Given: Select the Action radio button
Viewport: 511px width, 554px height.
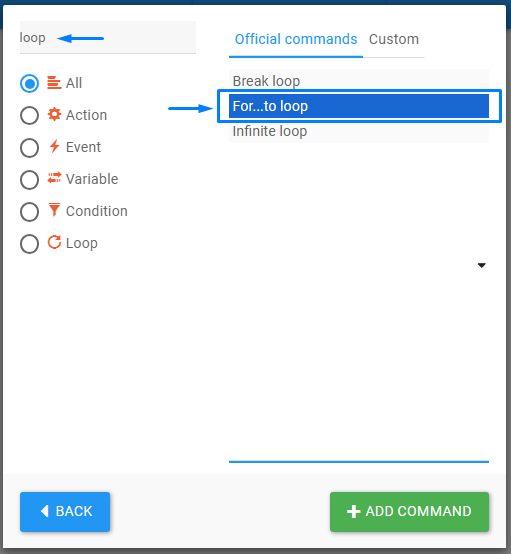Looking at the screenshot, I should click(x=29, y=116).
